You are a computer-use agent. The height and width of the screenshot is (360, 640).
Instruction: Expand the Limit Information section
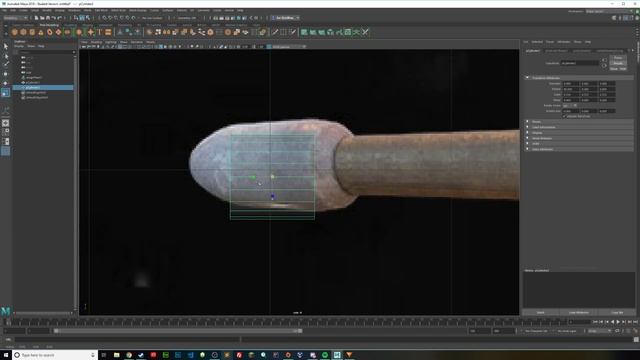[x=527, y=127]
